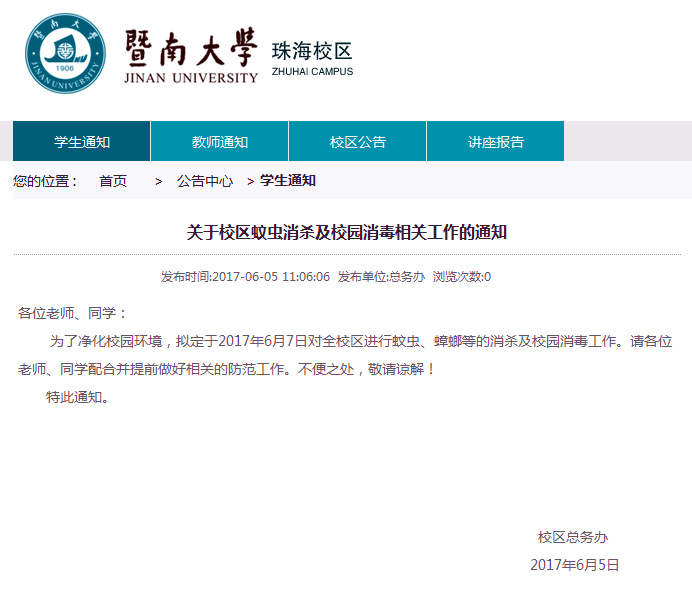Click the 发布时间 2017-06-05 timestamp
Viewport: 692px width, 589px height.
245,277
